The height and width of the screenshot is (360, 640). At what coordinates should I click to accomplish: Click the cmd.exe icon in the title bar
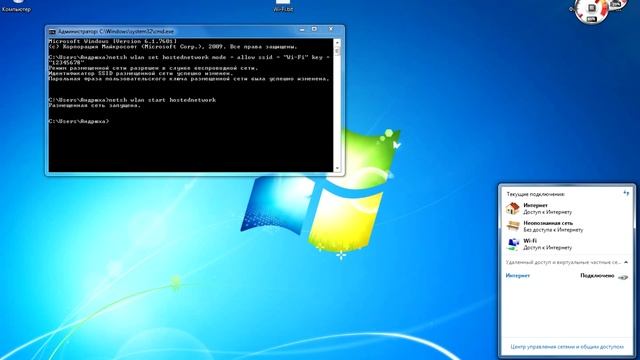52,31
